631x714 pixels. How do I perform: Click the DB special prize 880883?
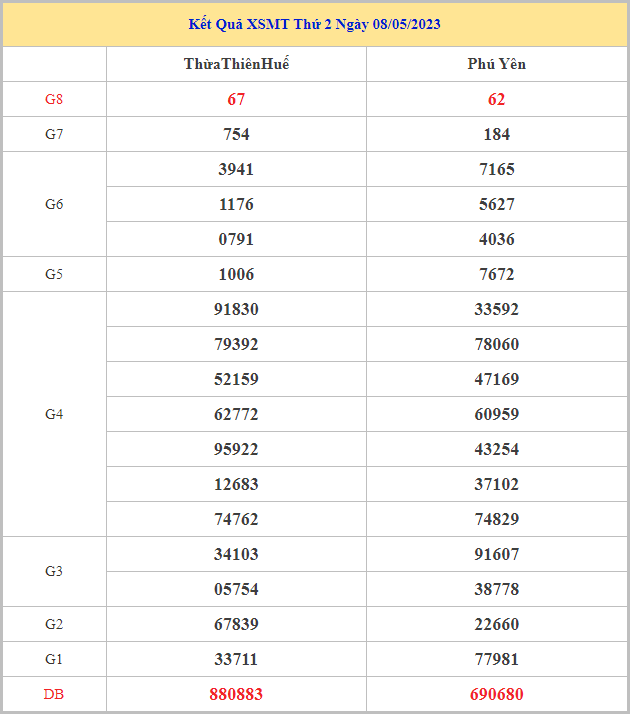[236, 694]
